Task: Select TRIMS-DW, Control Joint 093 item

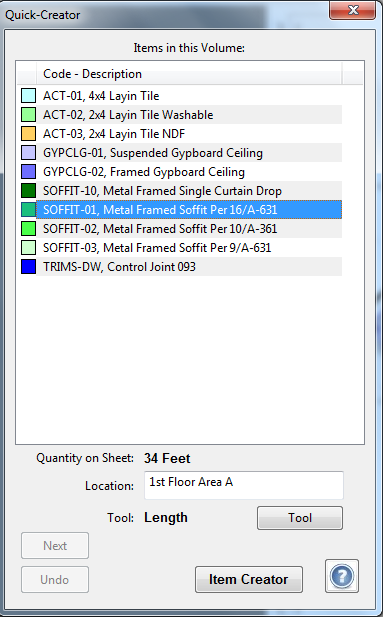Action: pyautogui.click(x=189, y=266)
